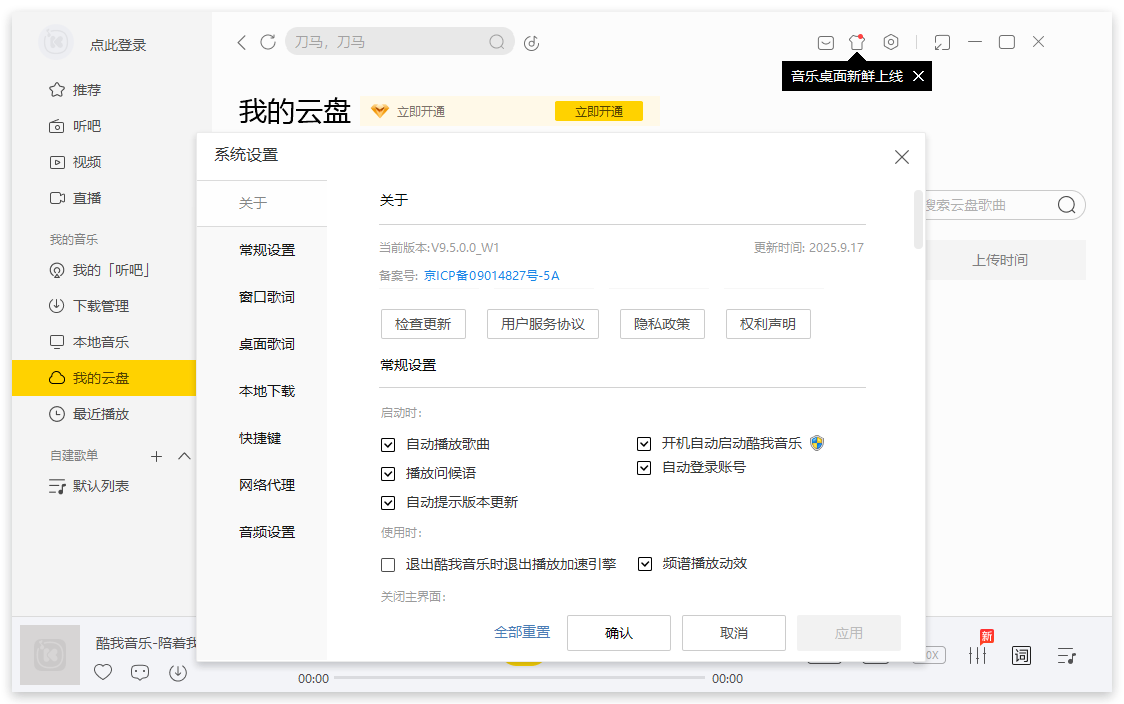The width and height of the screenshot is (1124, 704).
Task: Open the message envelope icon in title bar
Action: (826, 42)
